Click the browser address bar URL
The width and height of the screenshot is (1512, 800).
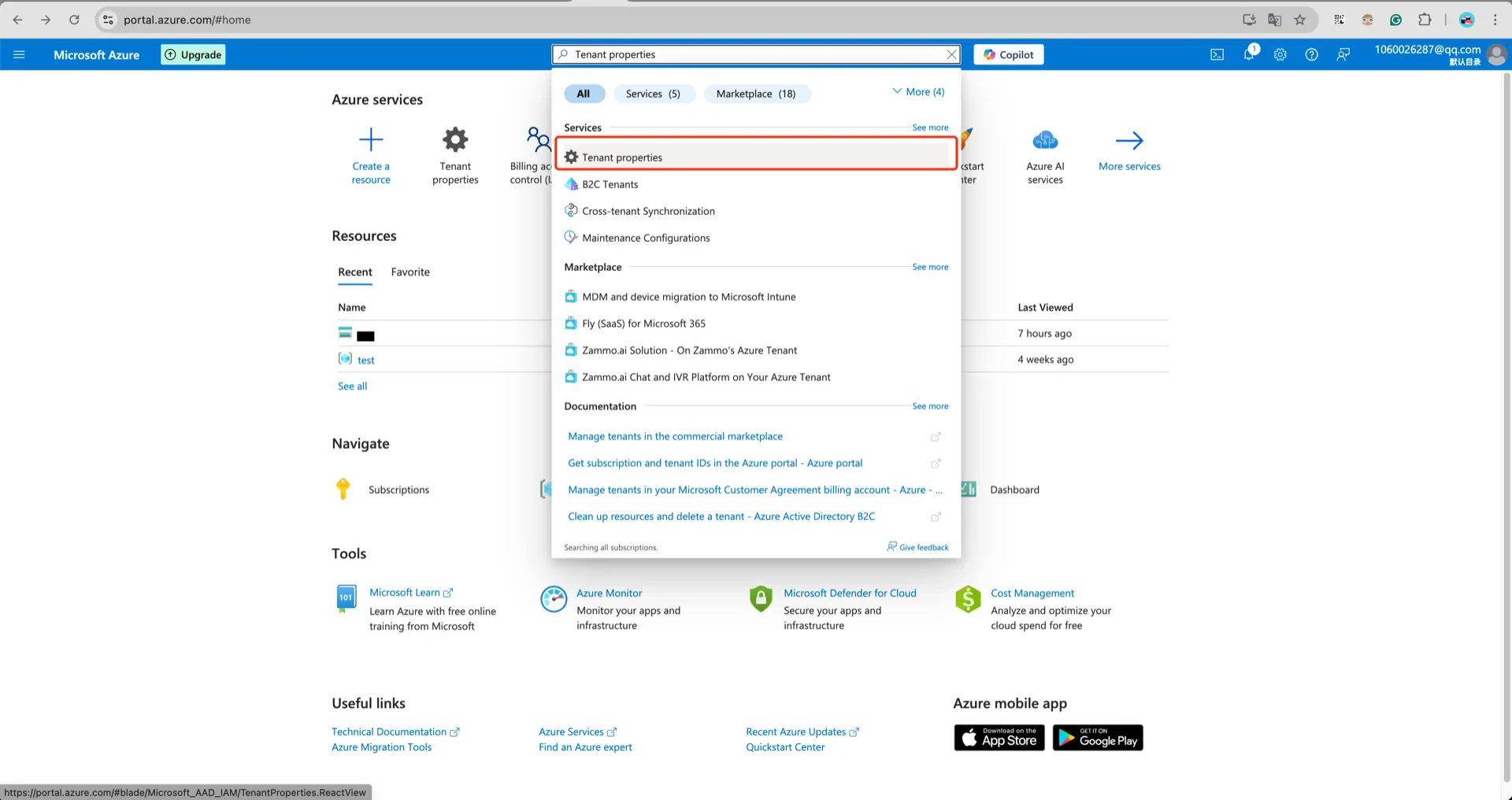coord(187,20)
